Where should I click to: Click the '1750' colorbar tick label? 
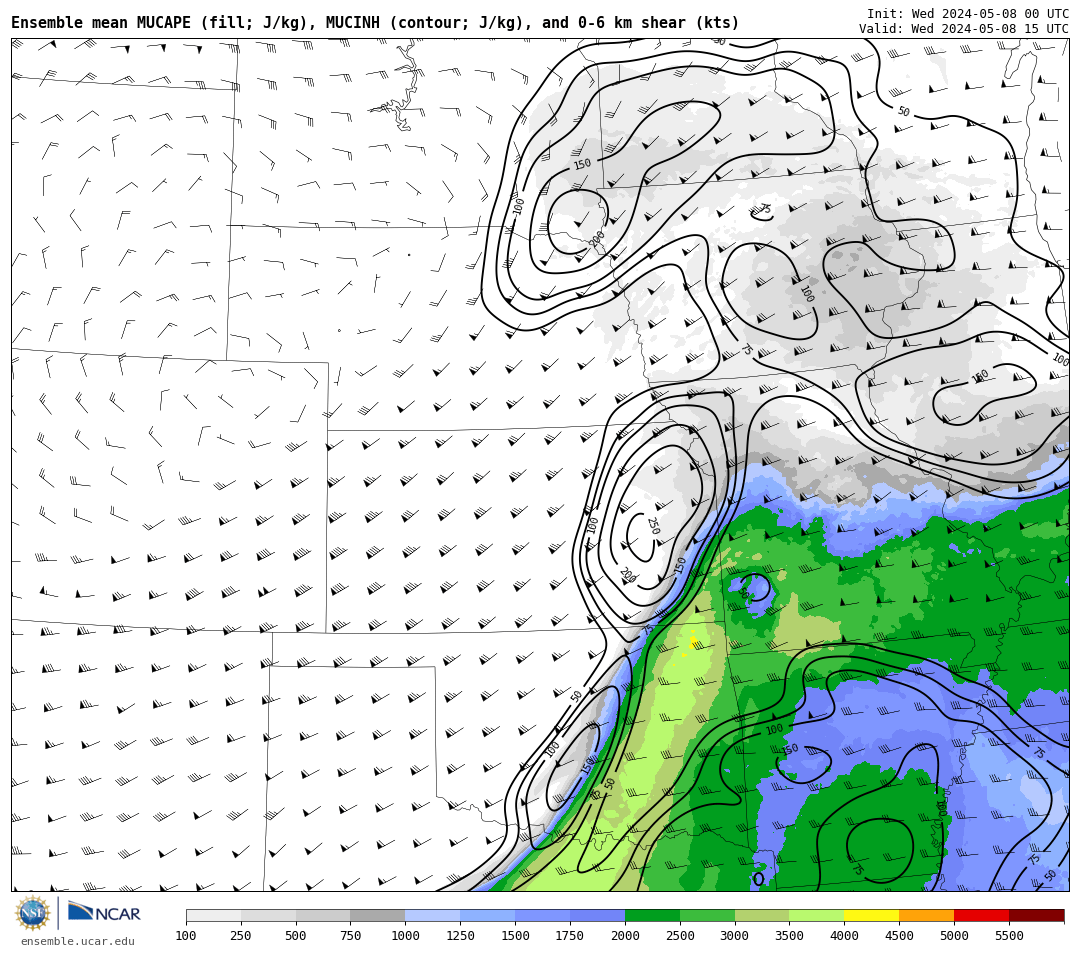(x=570, y=935)
